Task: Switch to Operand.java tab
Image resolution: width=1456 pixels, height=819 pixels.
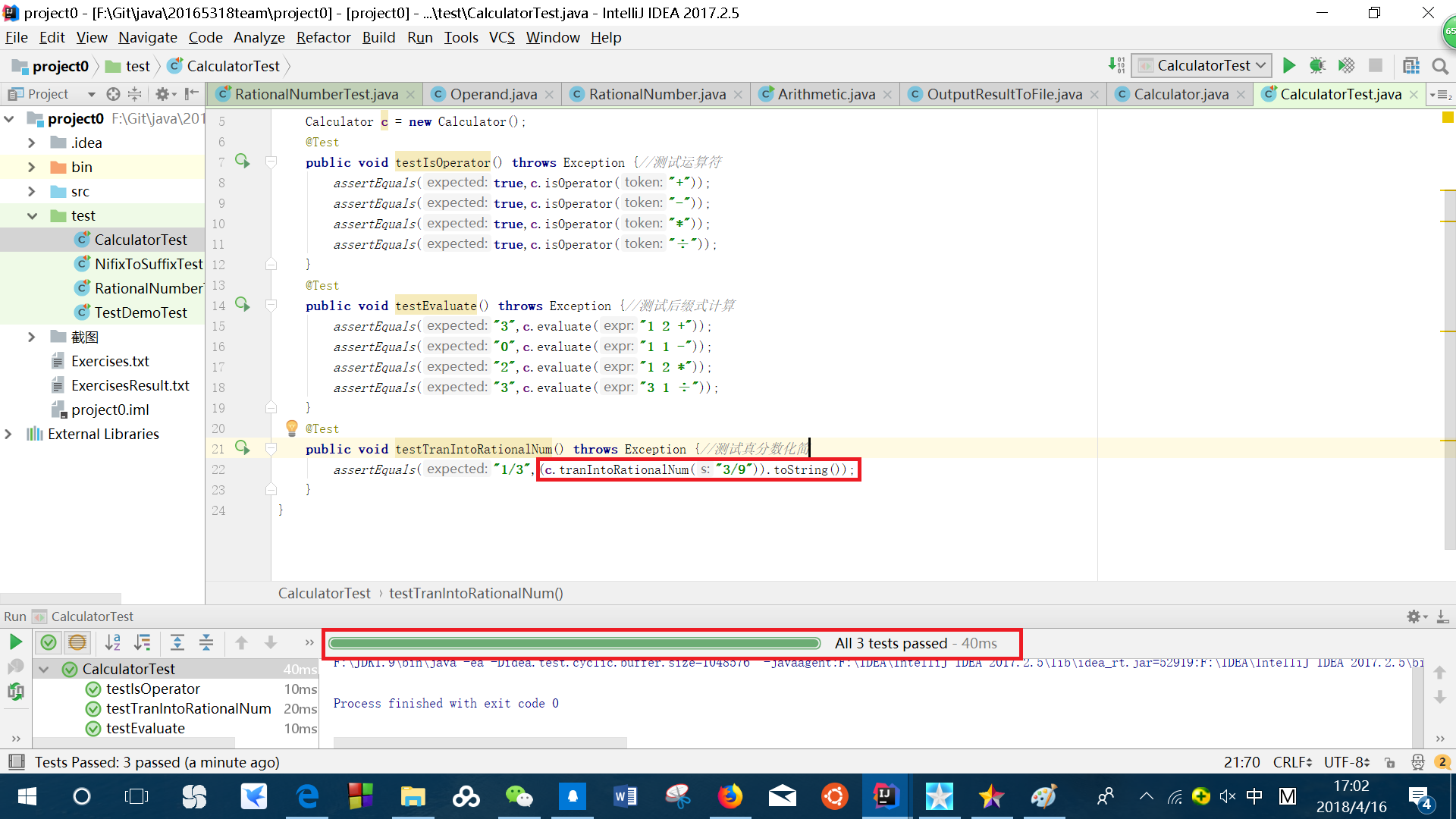Action: [x=493, y=94]
